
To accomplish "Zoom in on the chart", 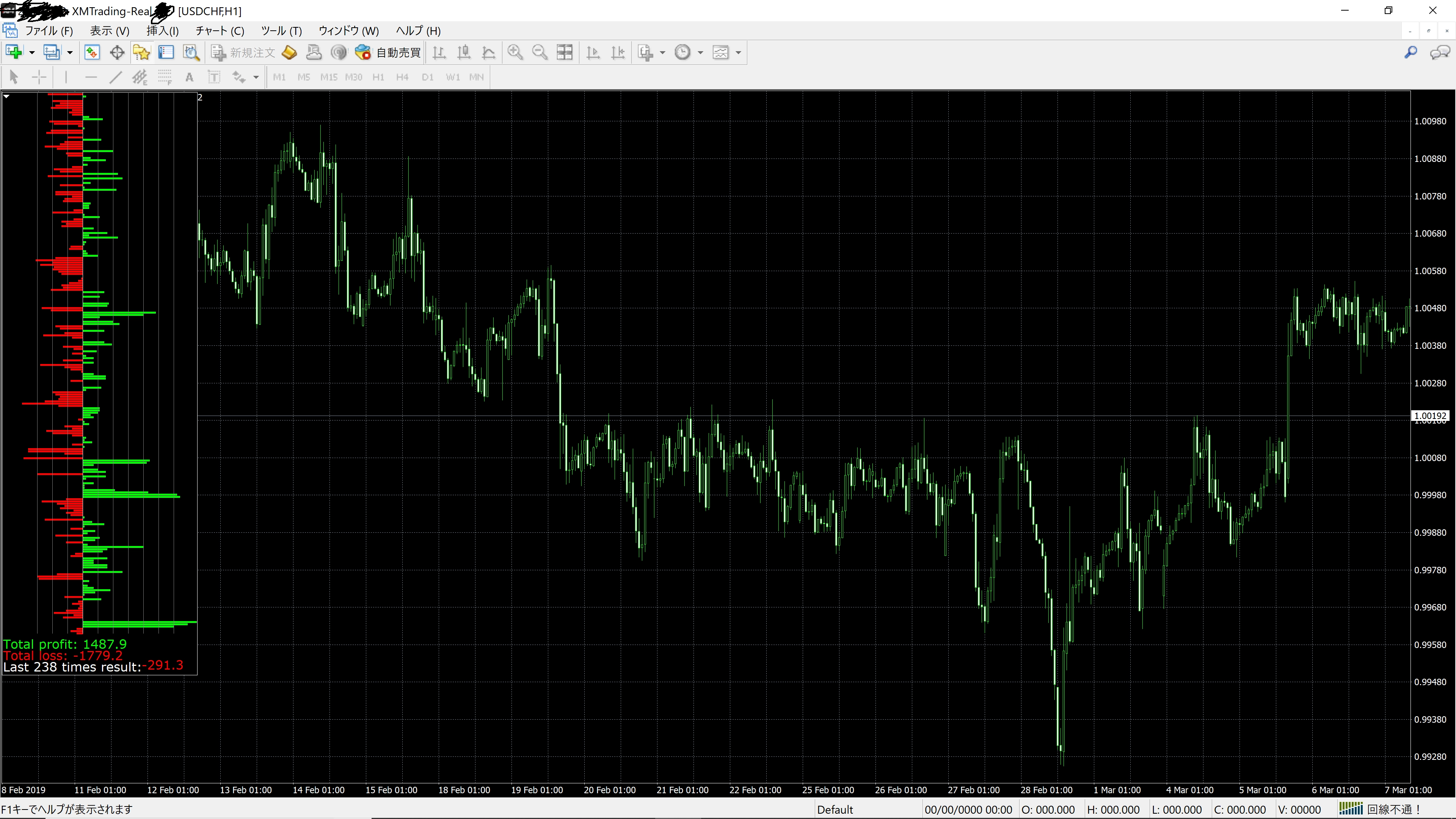I will (x=515, y=52).
